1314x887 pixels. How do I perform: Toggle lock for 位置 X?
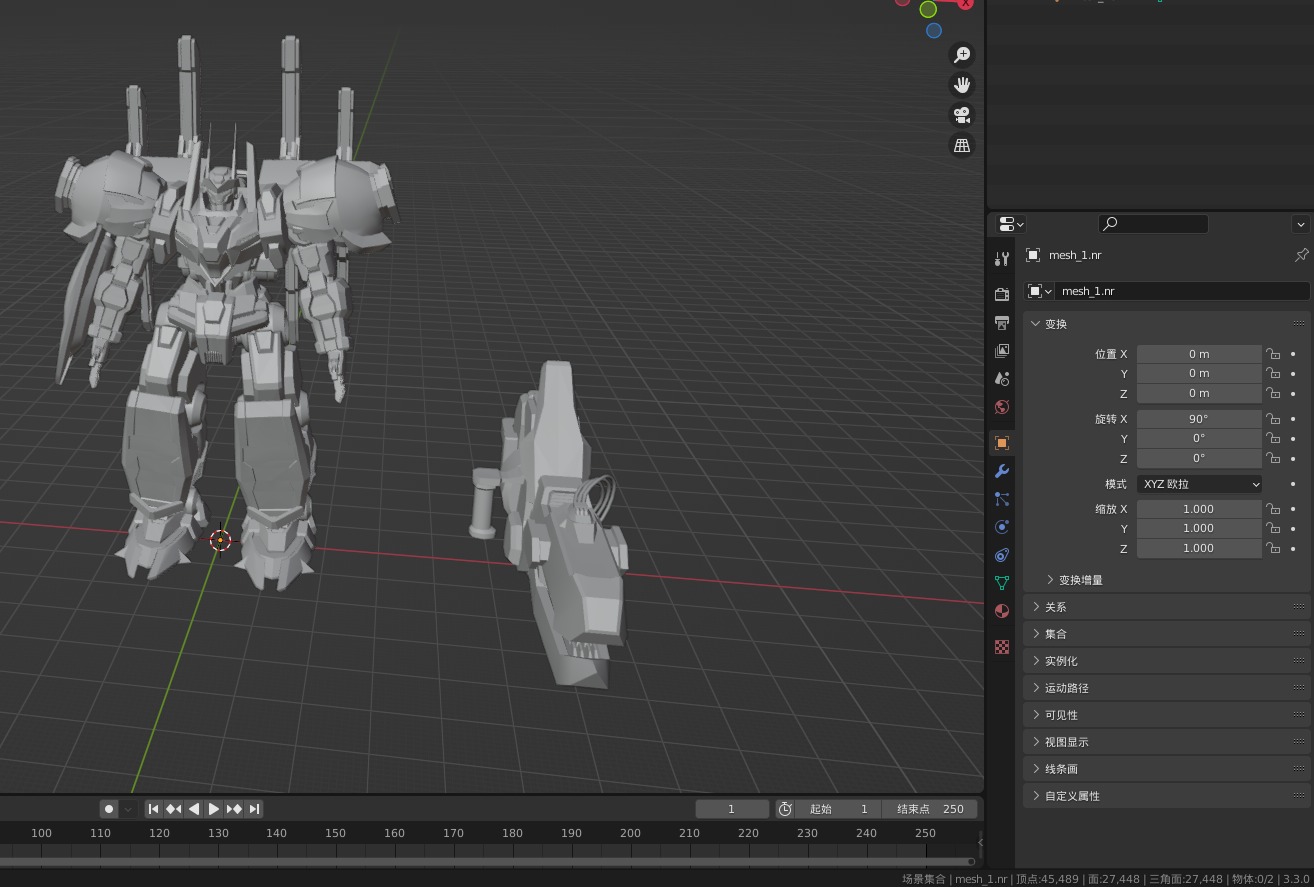1273,354
